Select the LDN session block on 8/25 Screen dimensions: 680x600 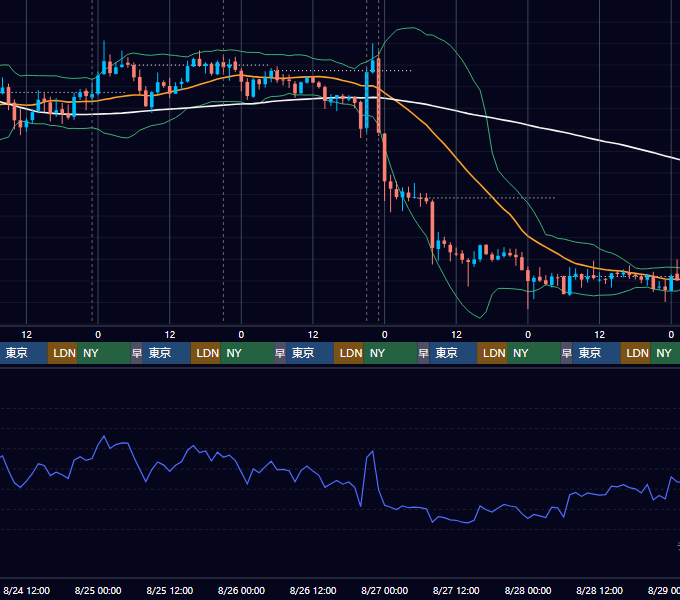206,353
